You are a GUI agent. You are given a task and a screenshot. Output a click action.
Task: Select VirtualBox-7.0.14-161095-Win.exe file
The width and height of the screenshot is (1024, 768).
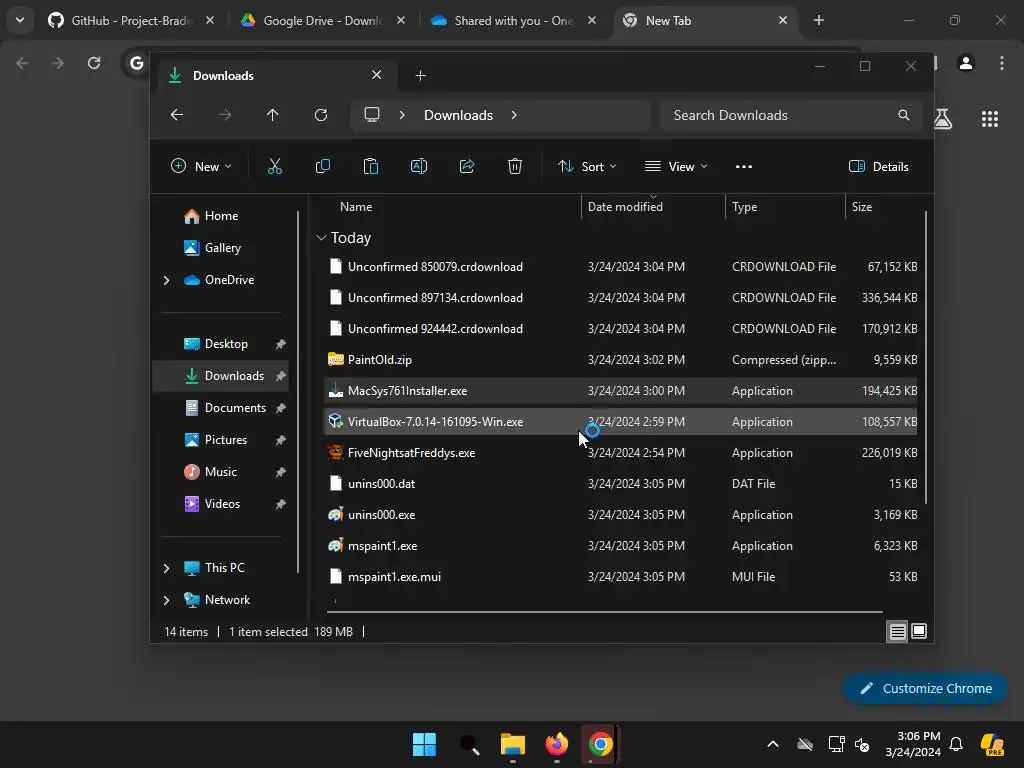coord(620,422)
